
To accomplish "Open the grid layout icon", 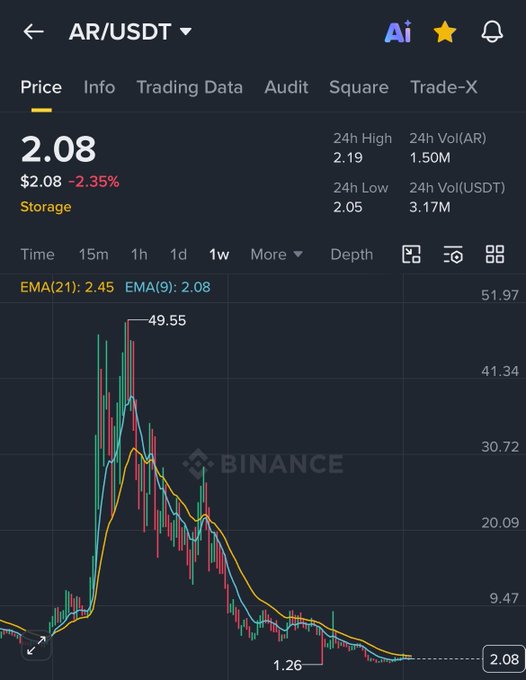I will coord(495,254).
